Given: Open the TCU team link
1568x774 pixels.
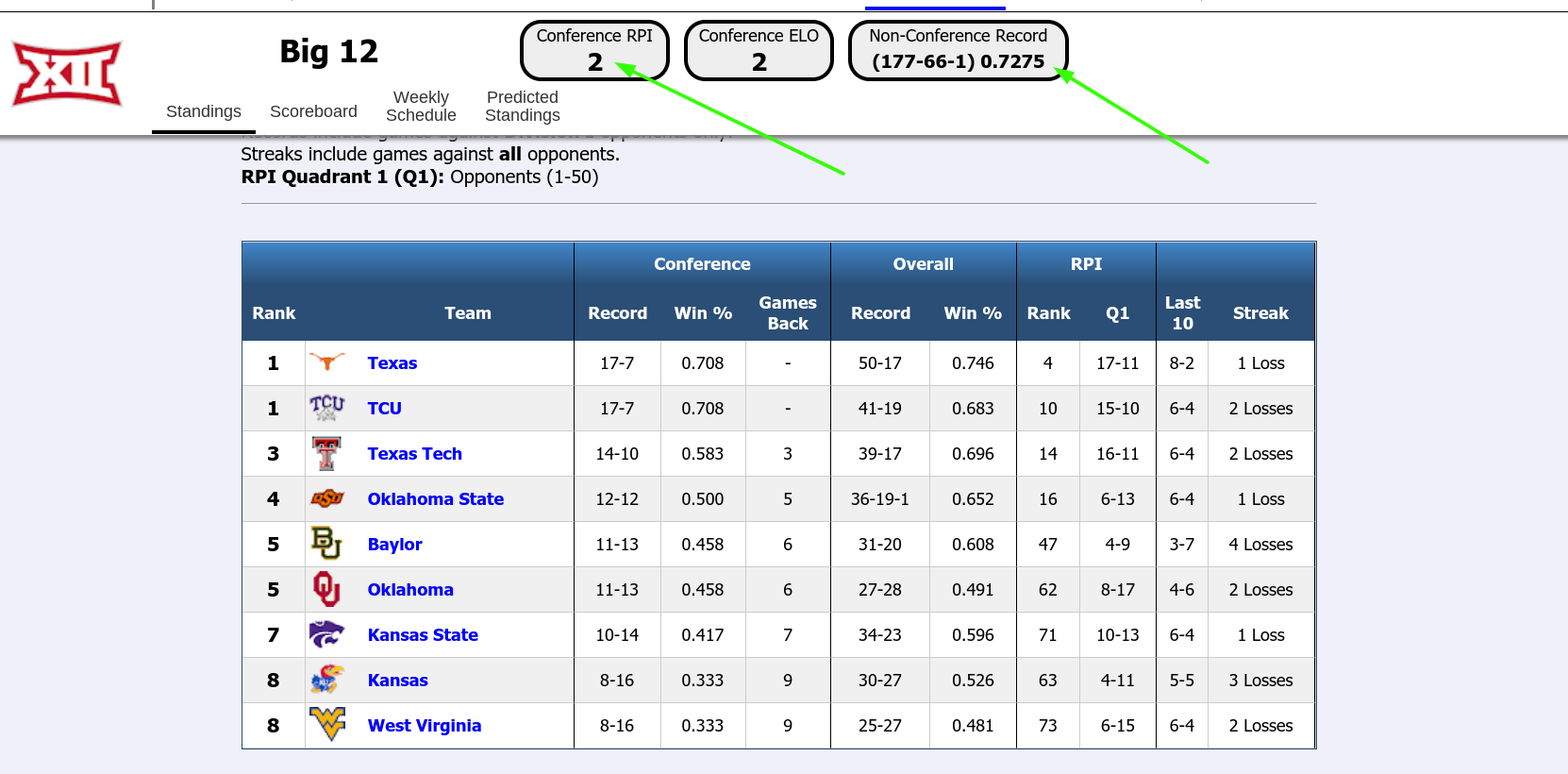Looking at the screenshot, I should 385,409.
